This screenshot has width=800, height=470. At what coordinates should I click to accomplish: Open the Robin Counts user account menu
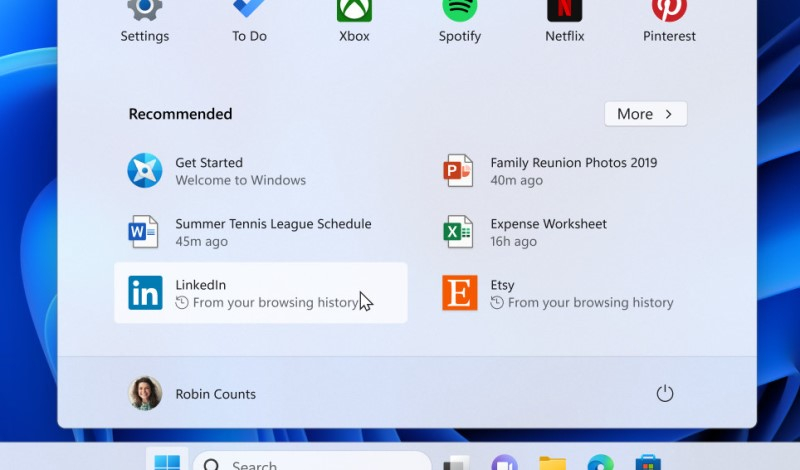tap(193, 394)
